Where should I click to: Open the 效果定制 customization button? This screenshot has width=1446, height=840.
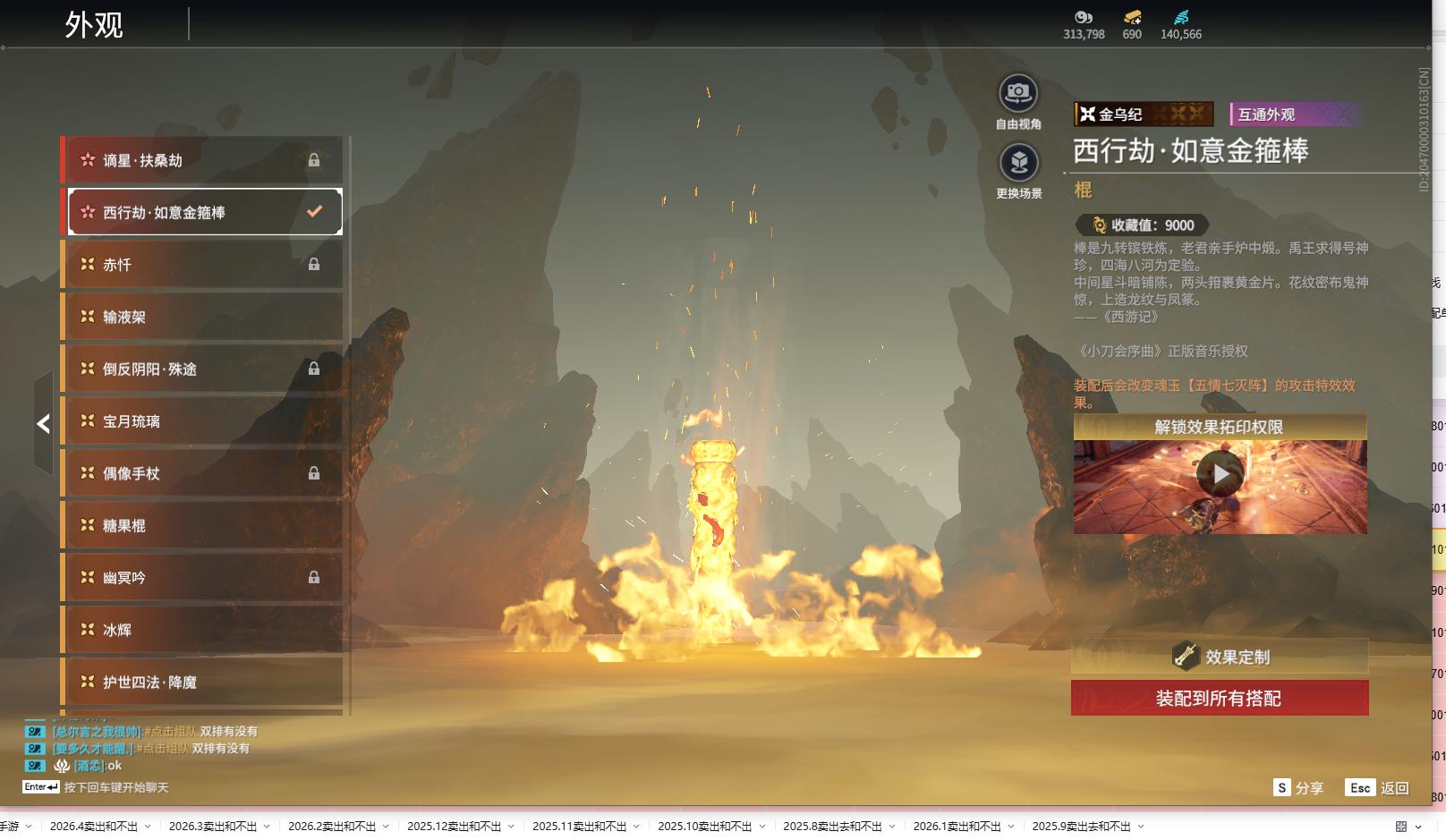coord(1219,657)
